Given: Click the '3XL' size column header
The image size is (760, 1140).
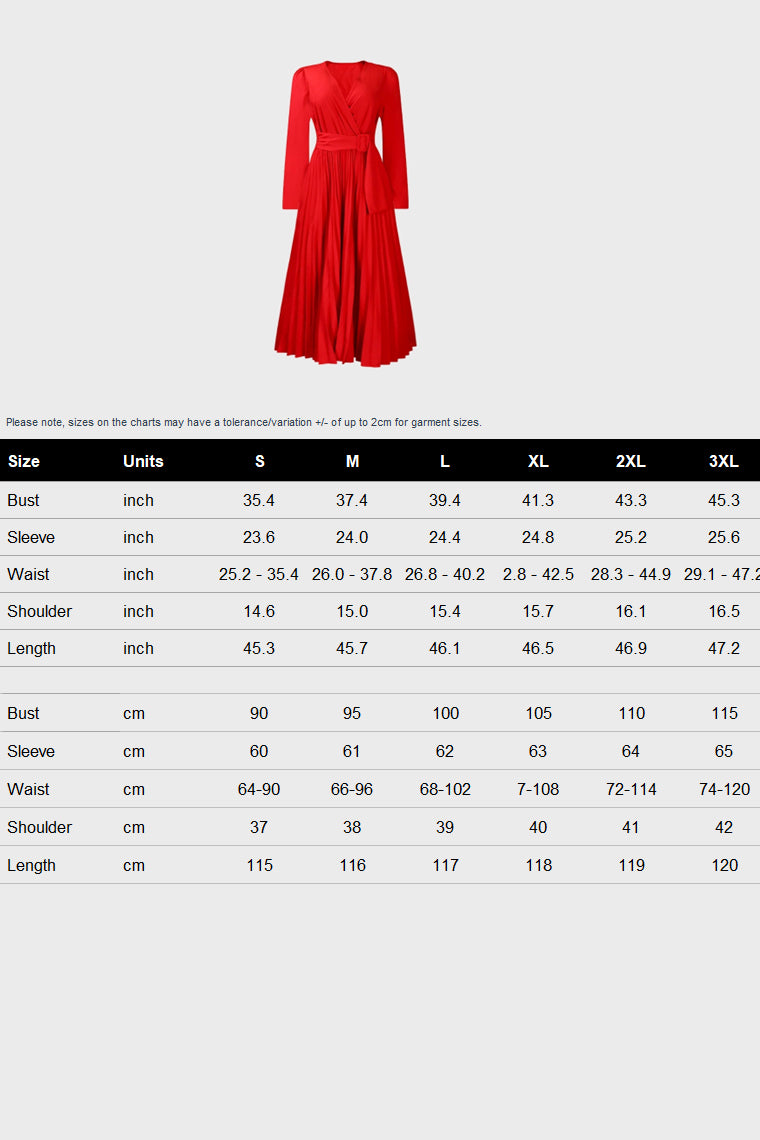Looking at the screenshot, I should pyautogui.click(x=724, y=461).
